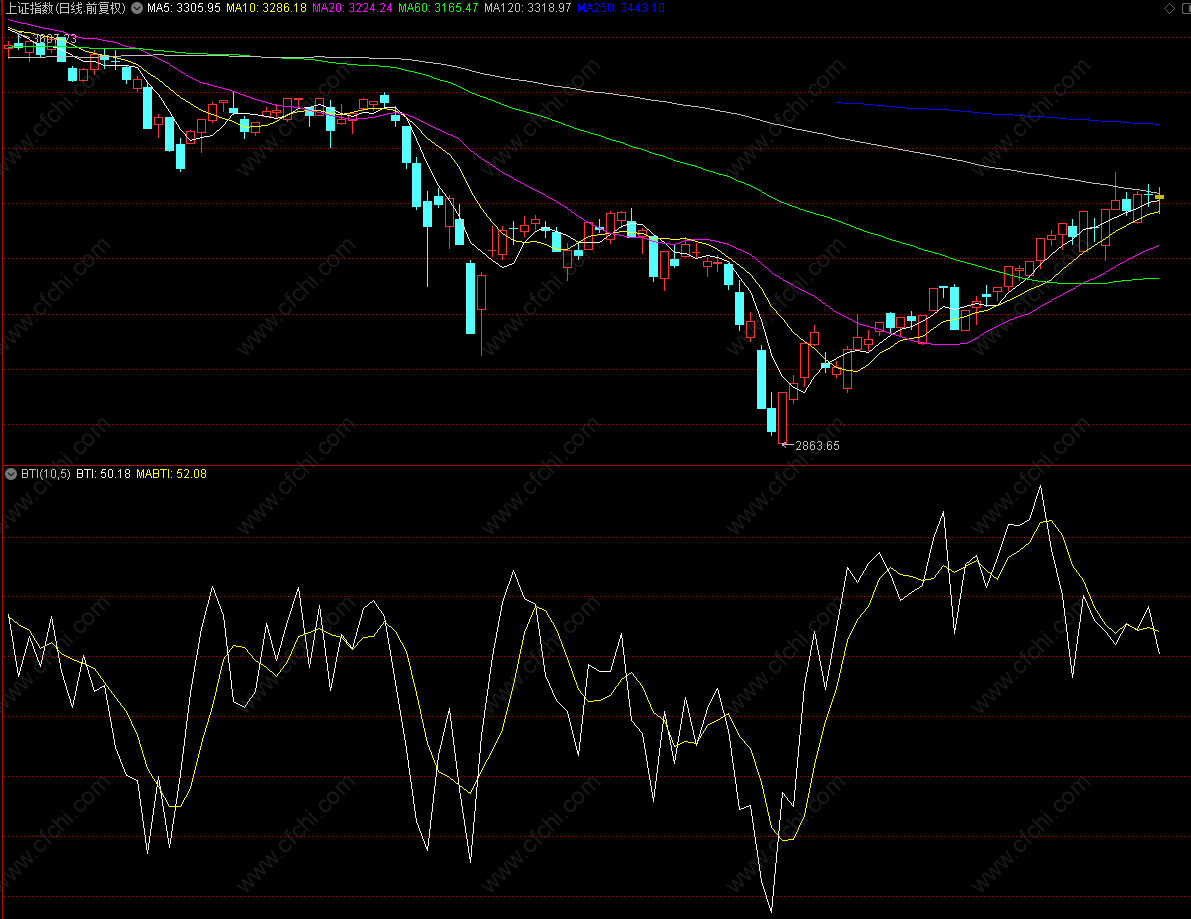
Task: Click the BTI: 50.18 value label
Action: pos(103,474)
